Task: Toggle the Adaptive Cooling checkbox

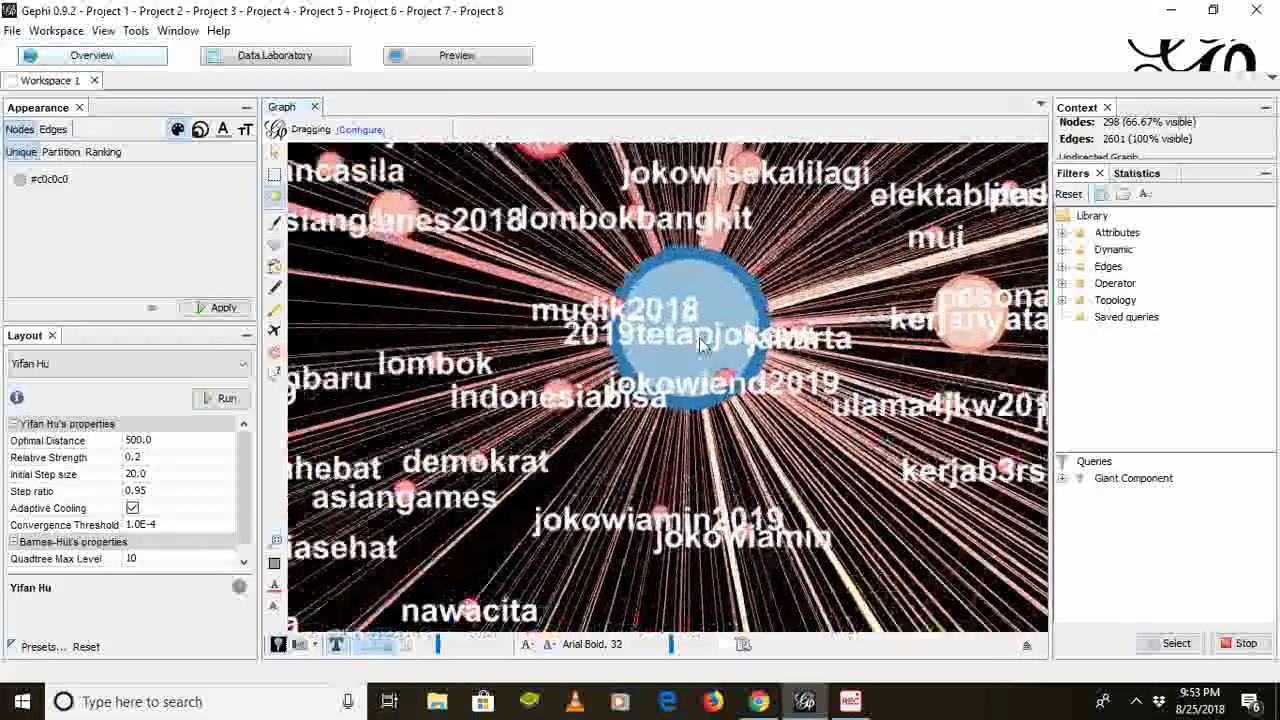Action: [132, 508]
